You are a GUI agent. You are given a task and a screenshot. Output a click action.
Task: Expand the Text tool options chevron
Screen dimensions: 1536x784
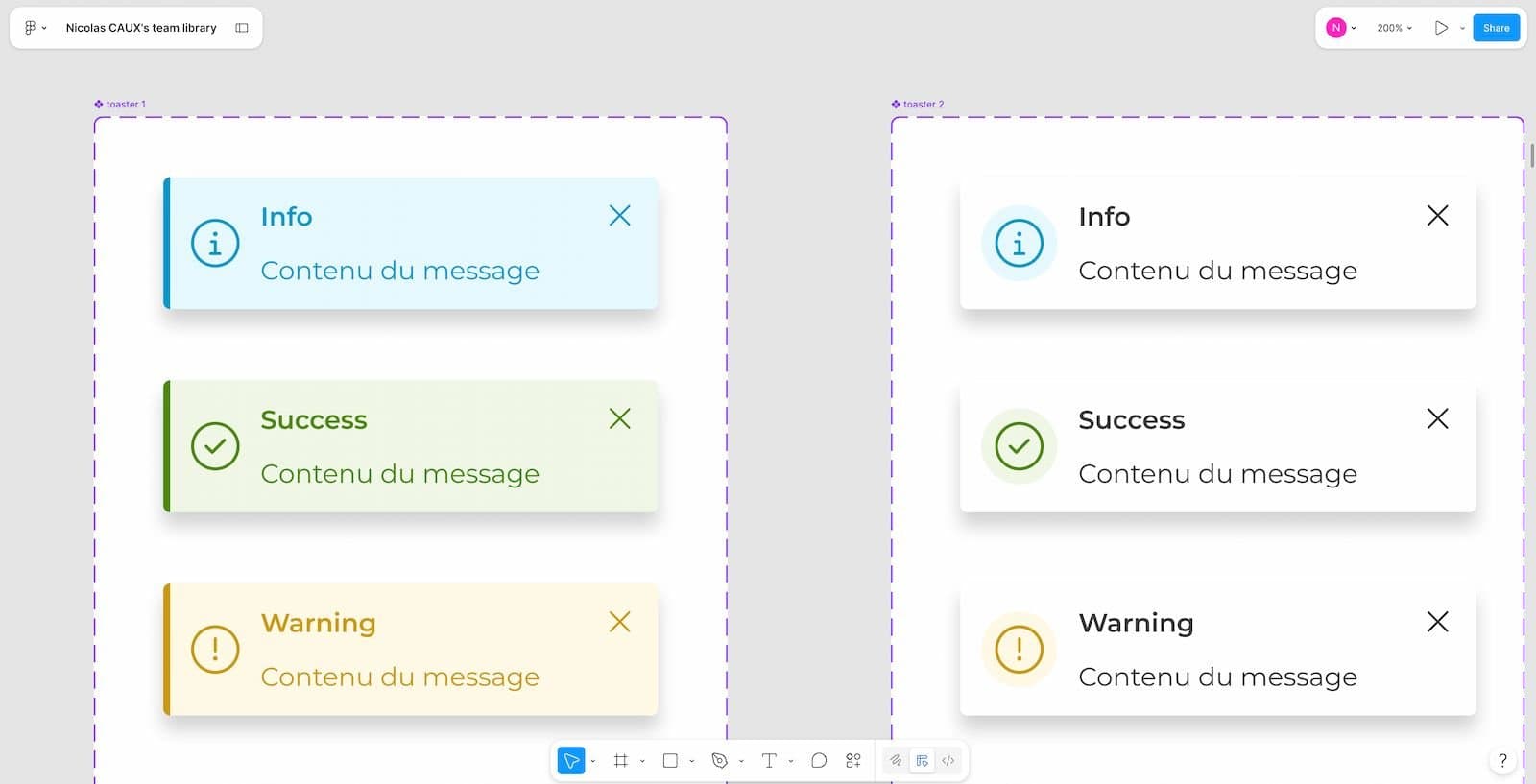pos(791,761)
